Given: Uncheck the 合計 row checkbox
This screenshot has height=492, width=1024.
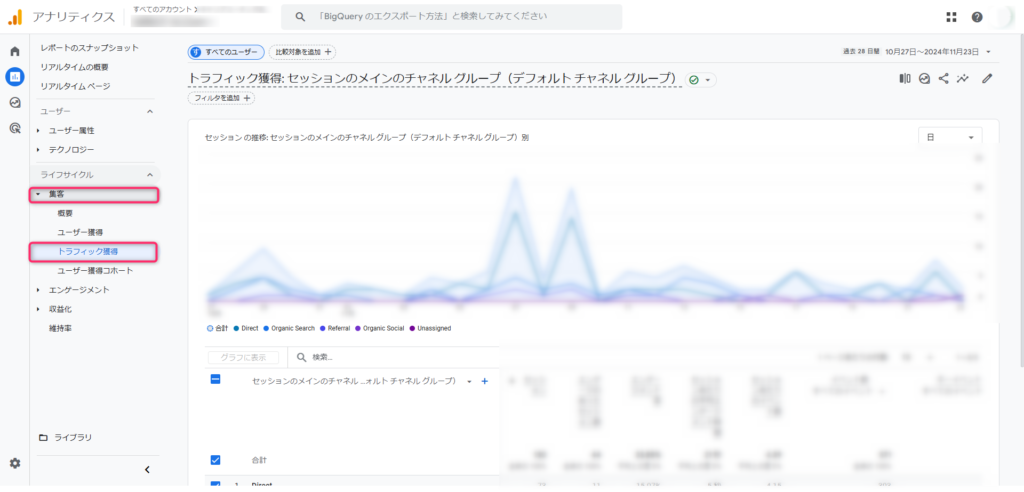Looking at the screenshot, I should coord(215,460).
